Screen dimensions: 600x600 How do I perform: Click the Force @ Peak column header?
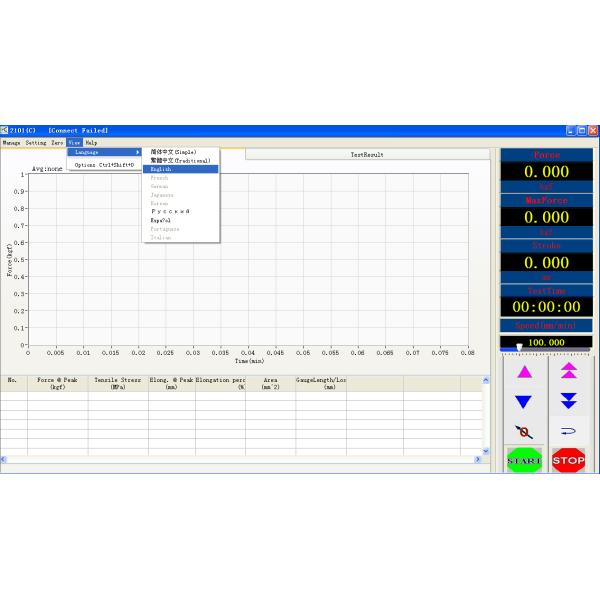58,383
